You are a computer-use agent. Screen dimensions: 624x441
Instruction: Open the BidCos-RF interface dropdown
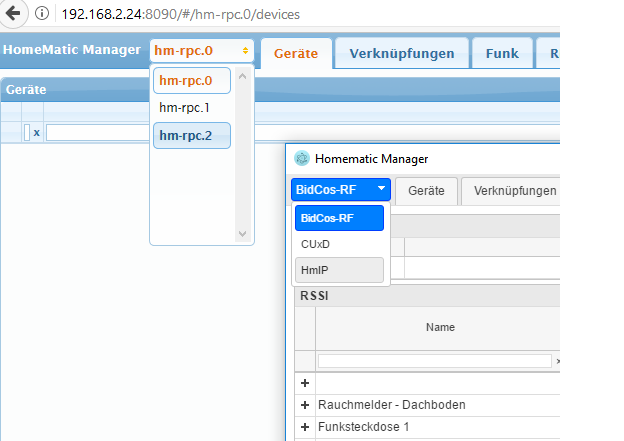[341, 189]
